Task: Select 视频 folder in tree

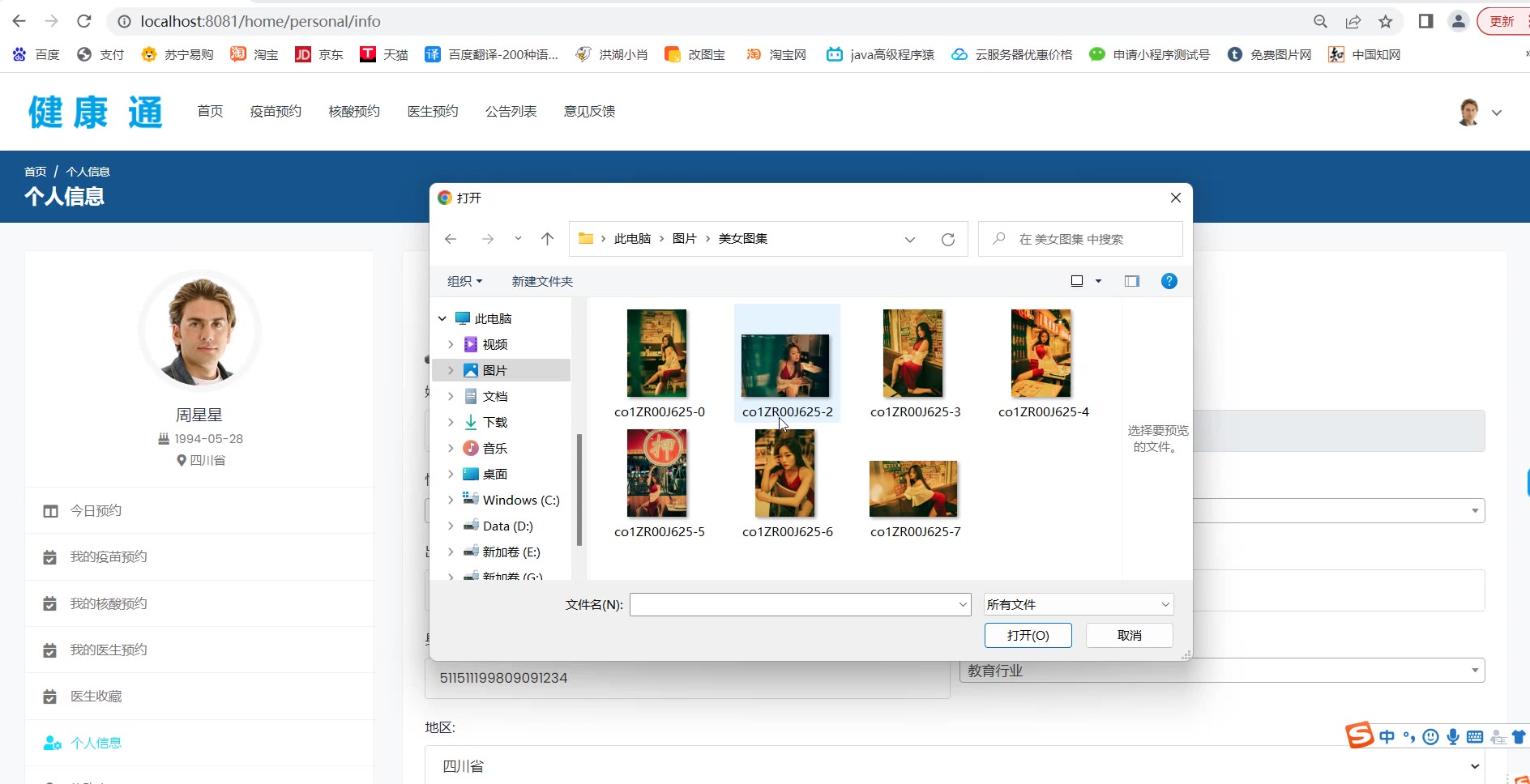Action: pos(494,344)
